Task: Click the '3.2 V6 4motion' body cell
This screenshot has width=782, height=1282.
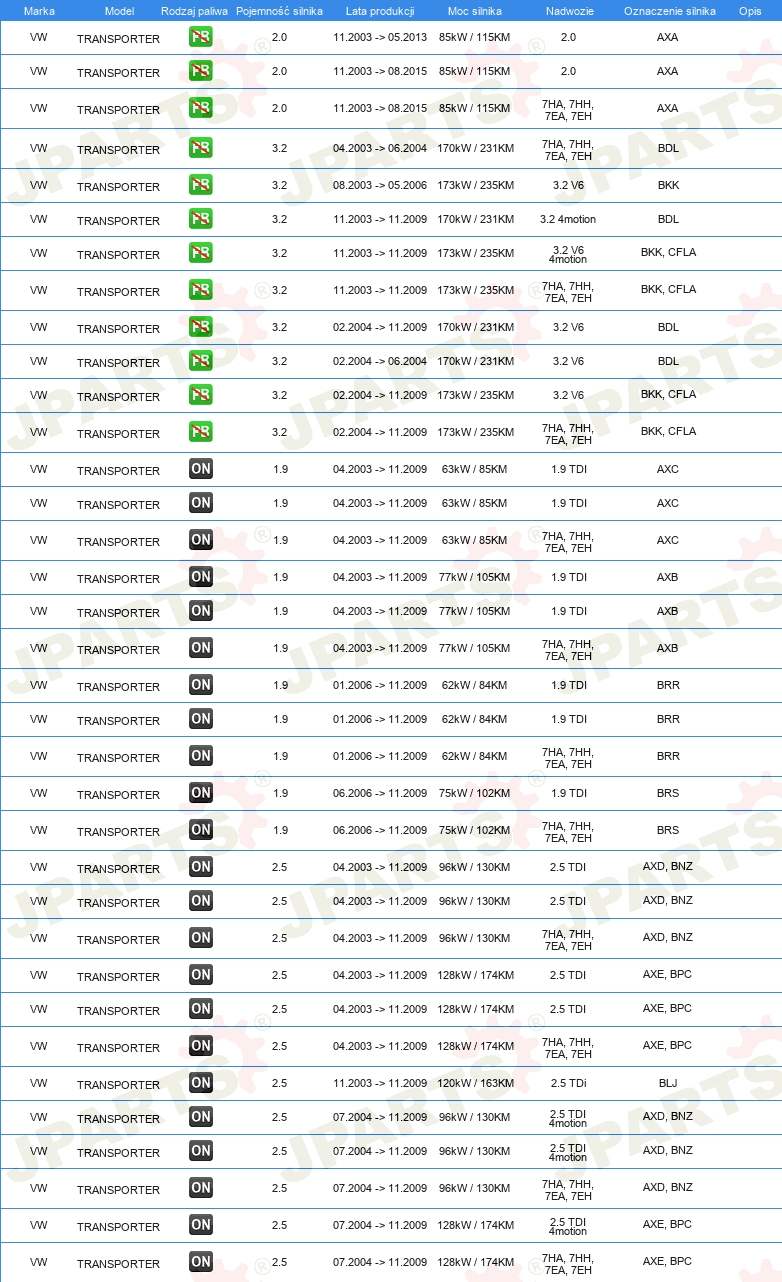Action: click(x=568, y=253)
